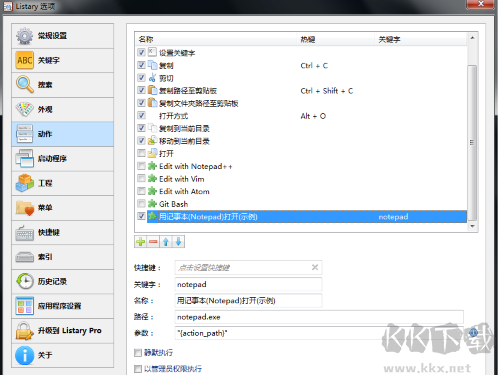
Task: Uncheck the 复制 action checkbox
Action: pos(141,65)
